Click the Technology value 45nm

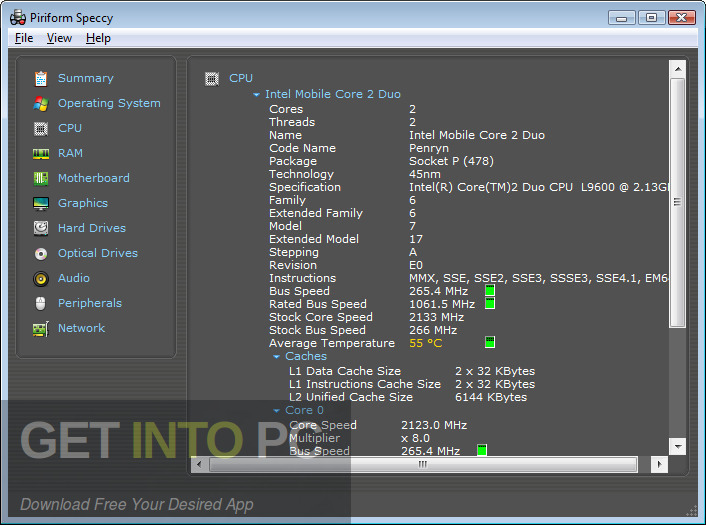click(x=425, y=174)
